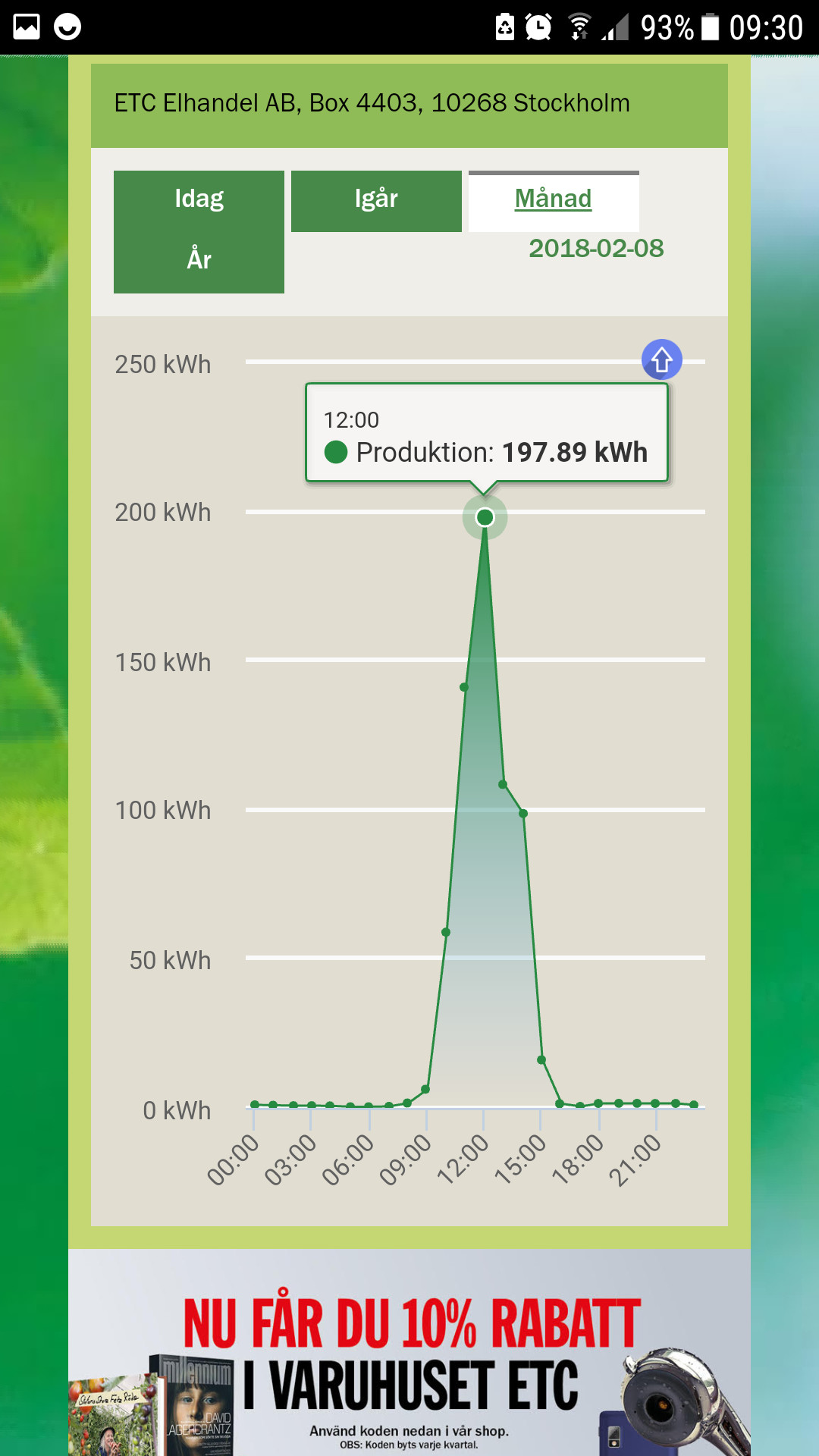Tap the data point near 100 kWh
The width and height of the screenshot is (819, 1456).
523,813
